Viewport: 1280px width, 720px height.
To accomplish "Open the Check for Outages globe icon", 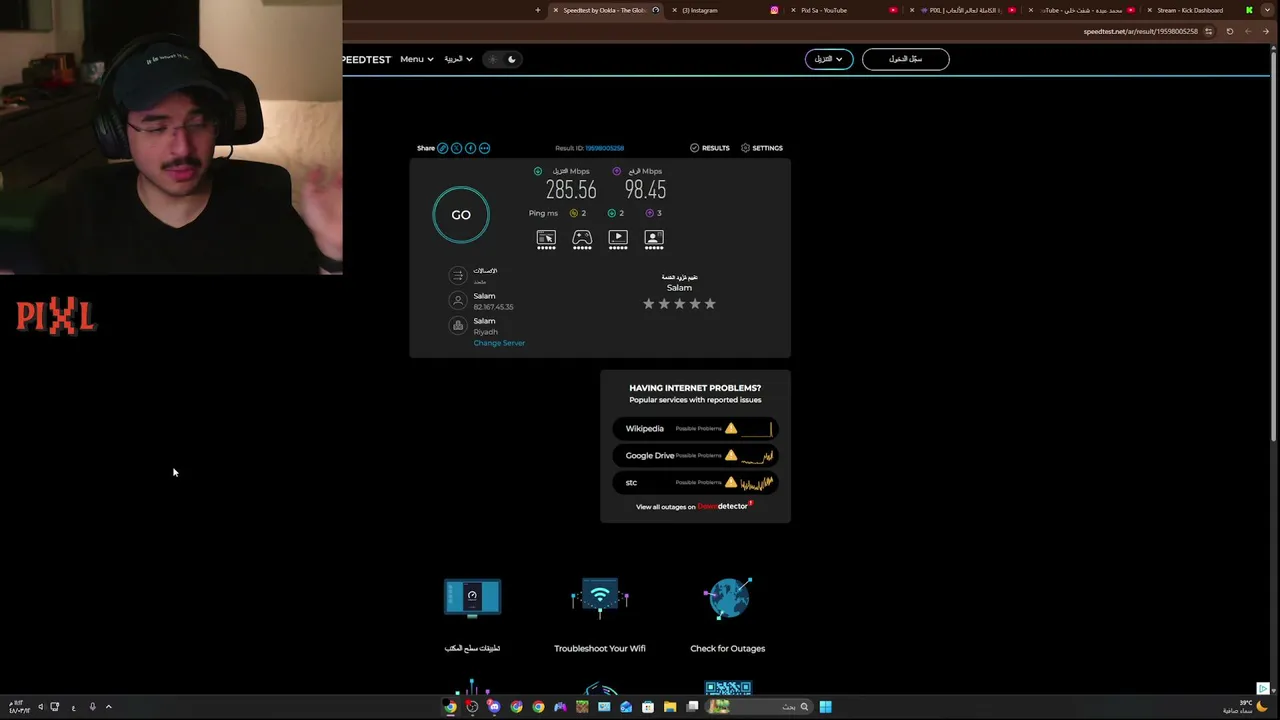I will click(x=728, y=598).
